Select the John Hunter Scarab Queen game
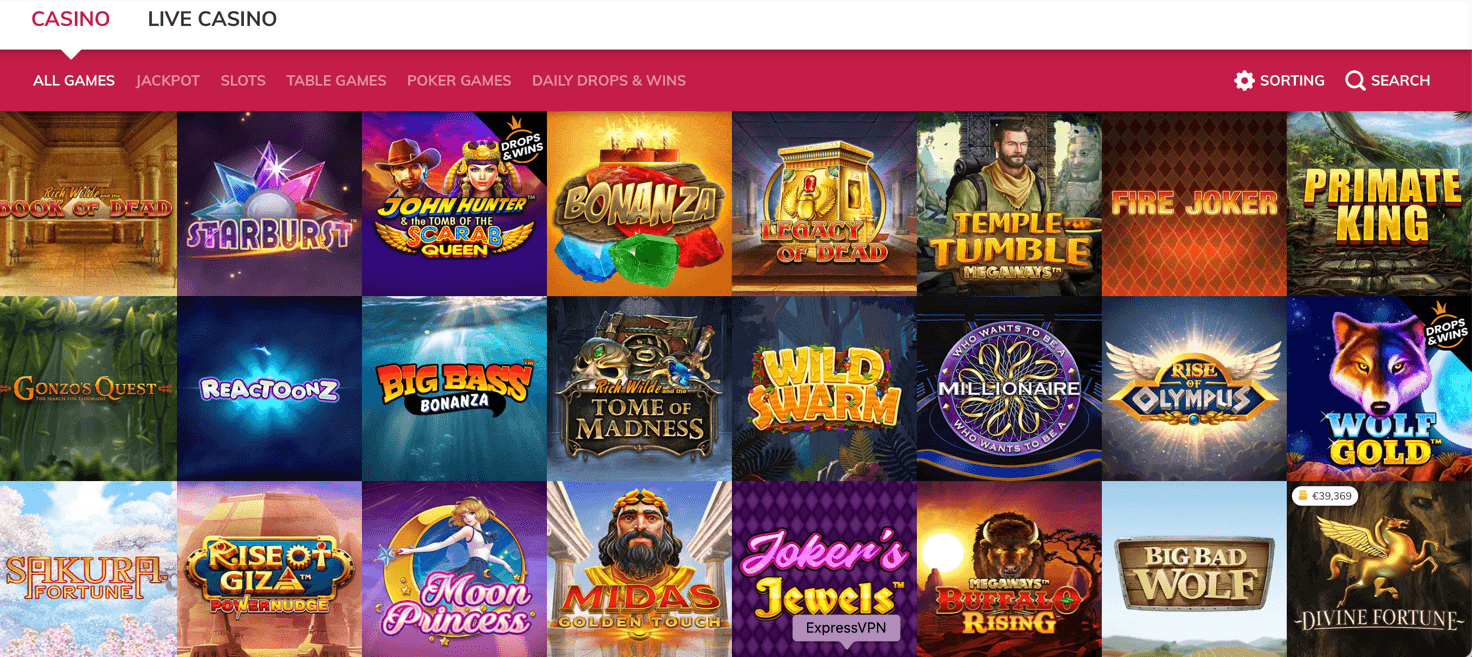This screenshot has height=657, width=1472. coord(455,204)
